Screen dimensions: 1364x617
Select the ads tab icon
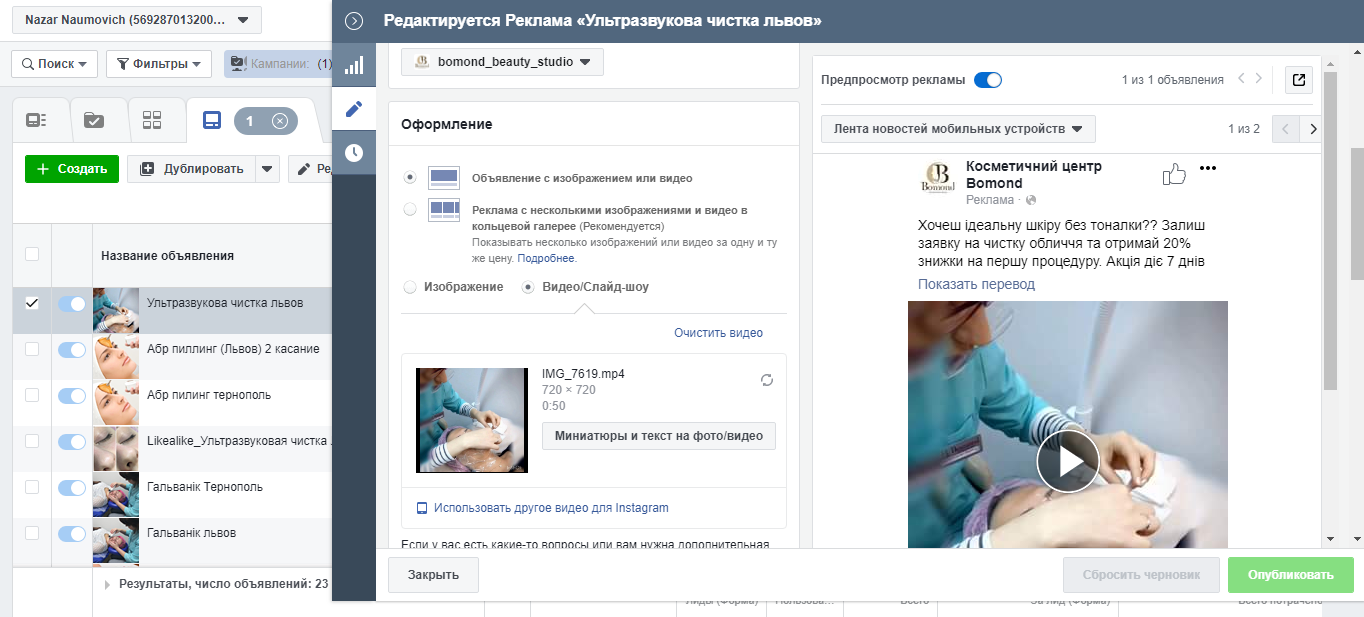pos(211,120)
